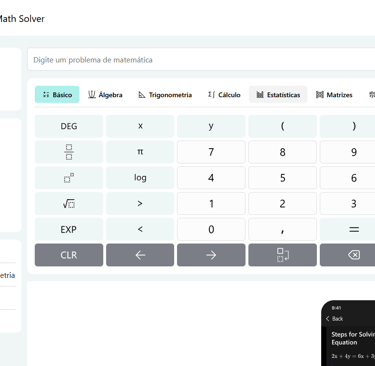Open the phone app preview image
This screenshot has width=375, height=366.
tap(348, 333)
